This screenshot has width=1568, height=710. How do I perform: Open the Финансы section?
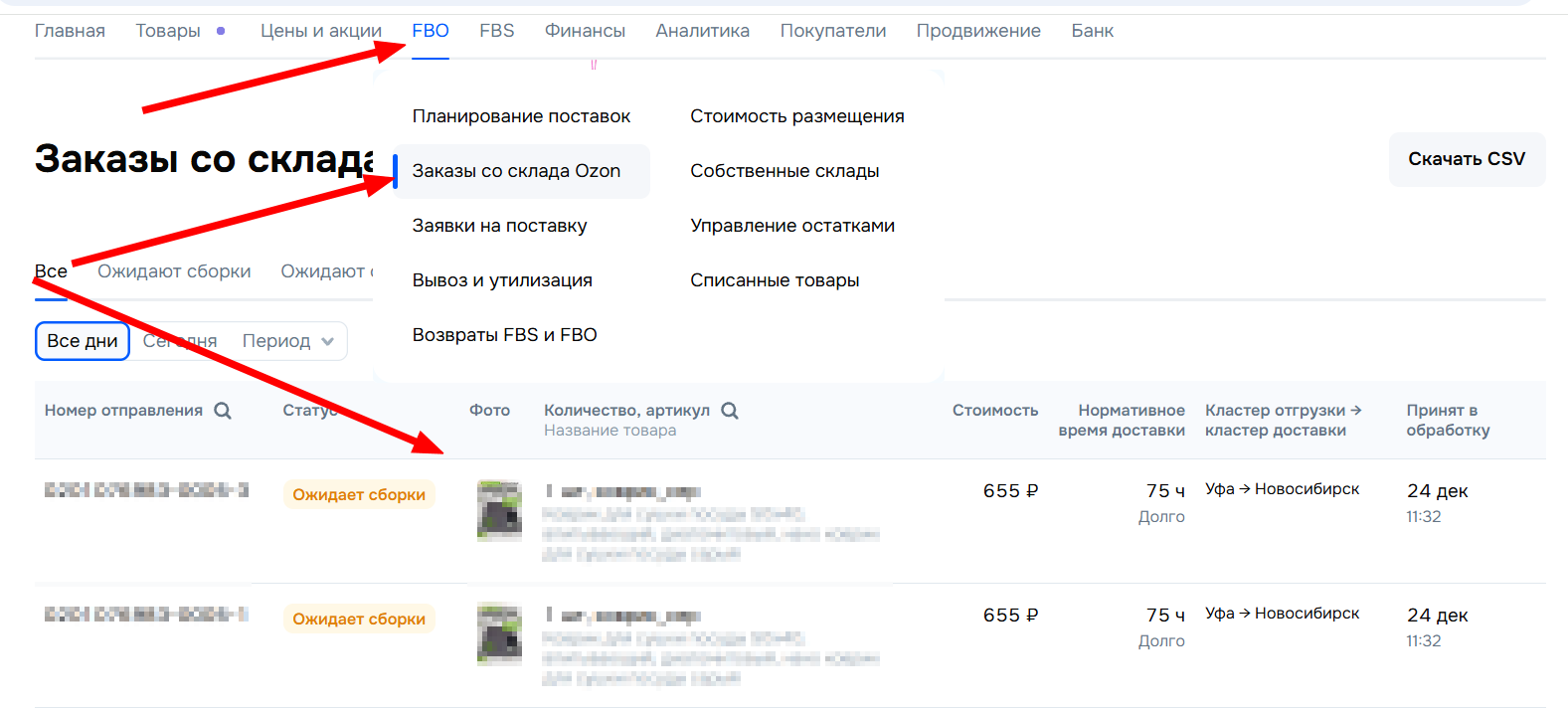coord(585,31)
